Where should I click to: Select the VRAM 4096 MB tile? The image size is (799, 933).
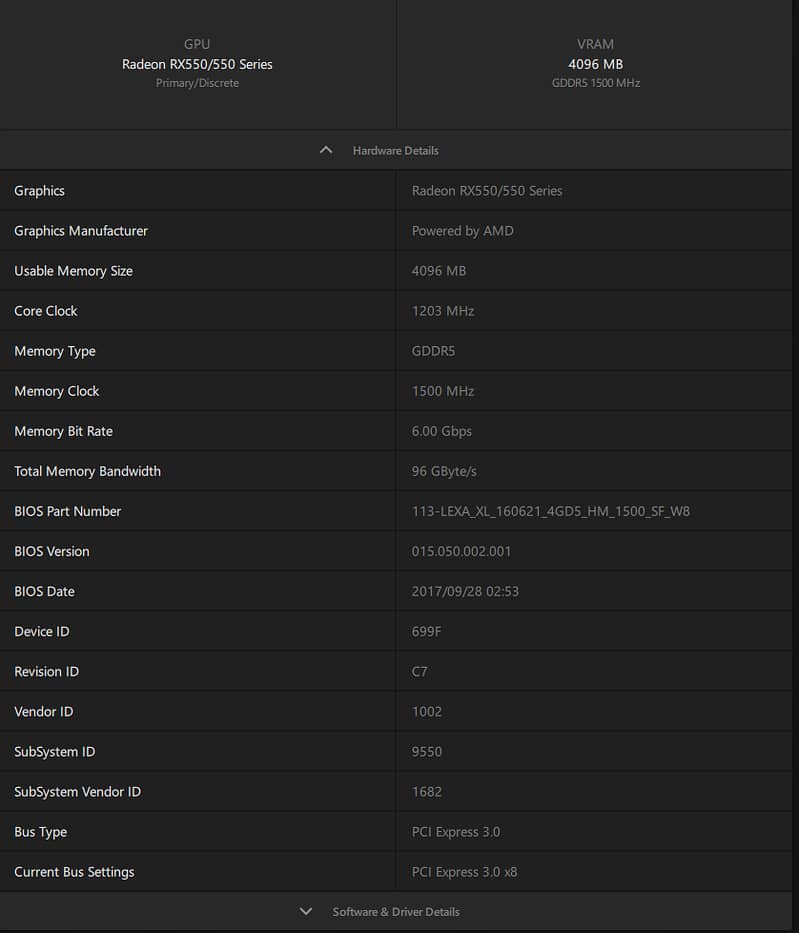595,64
